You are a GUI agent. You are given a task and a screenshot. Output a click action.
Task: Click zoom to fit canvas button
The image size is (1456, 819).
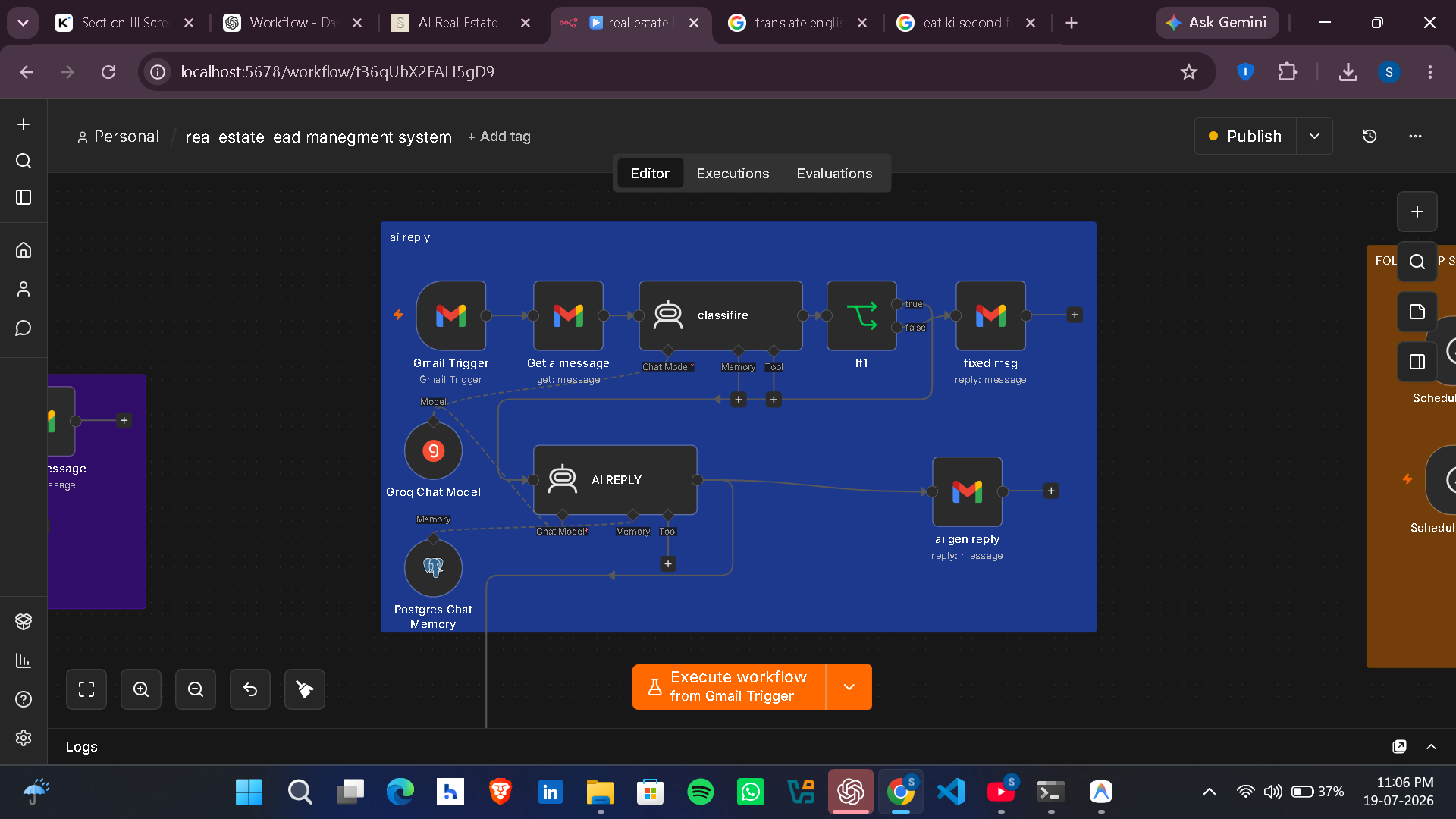(x=86, y=689)
